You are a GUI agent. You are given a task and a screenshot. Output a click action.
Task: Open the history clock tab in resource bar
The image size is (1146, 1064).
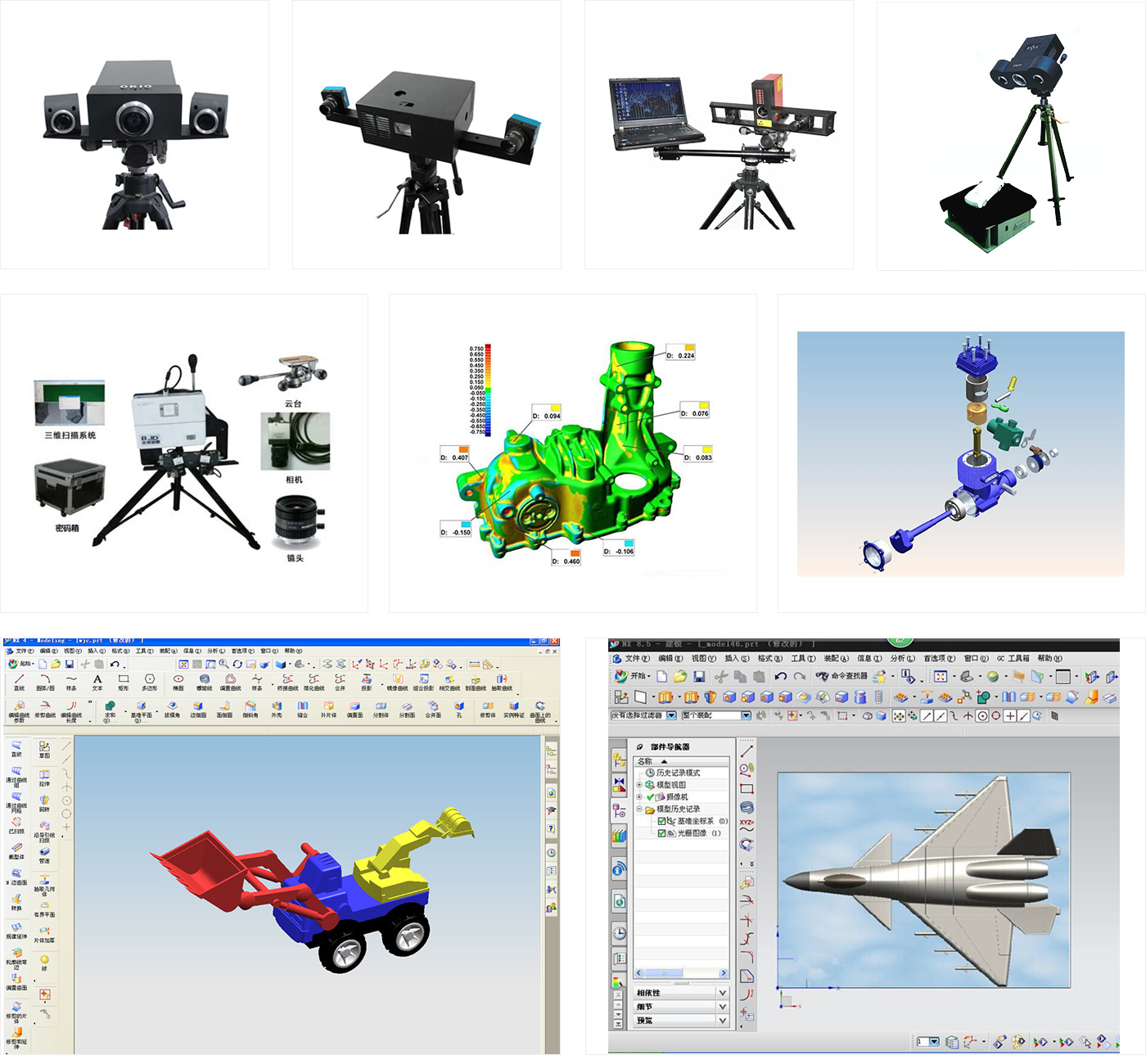coord(620,933)
